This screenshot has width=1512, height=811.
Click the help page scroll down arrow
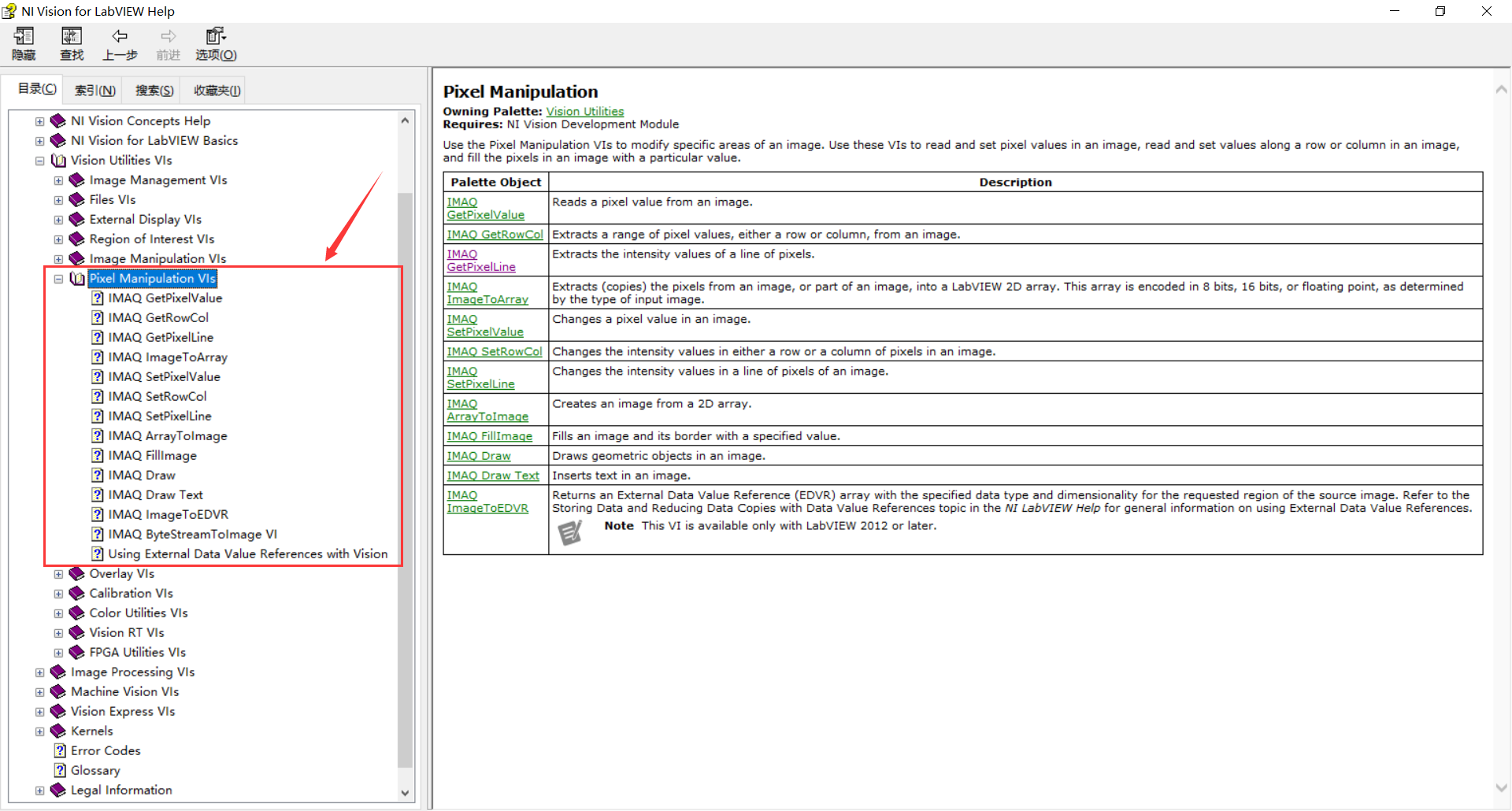[1502, 787]
